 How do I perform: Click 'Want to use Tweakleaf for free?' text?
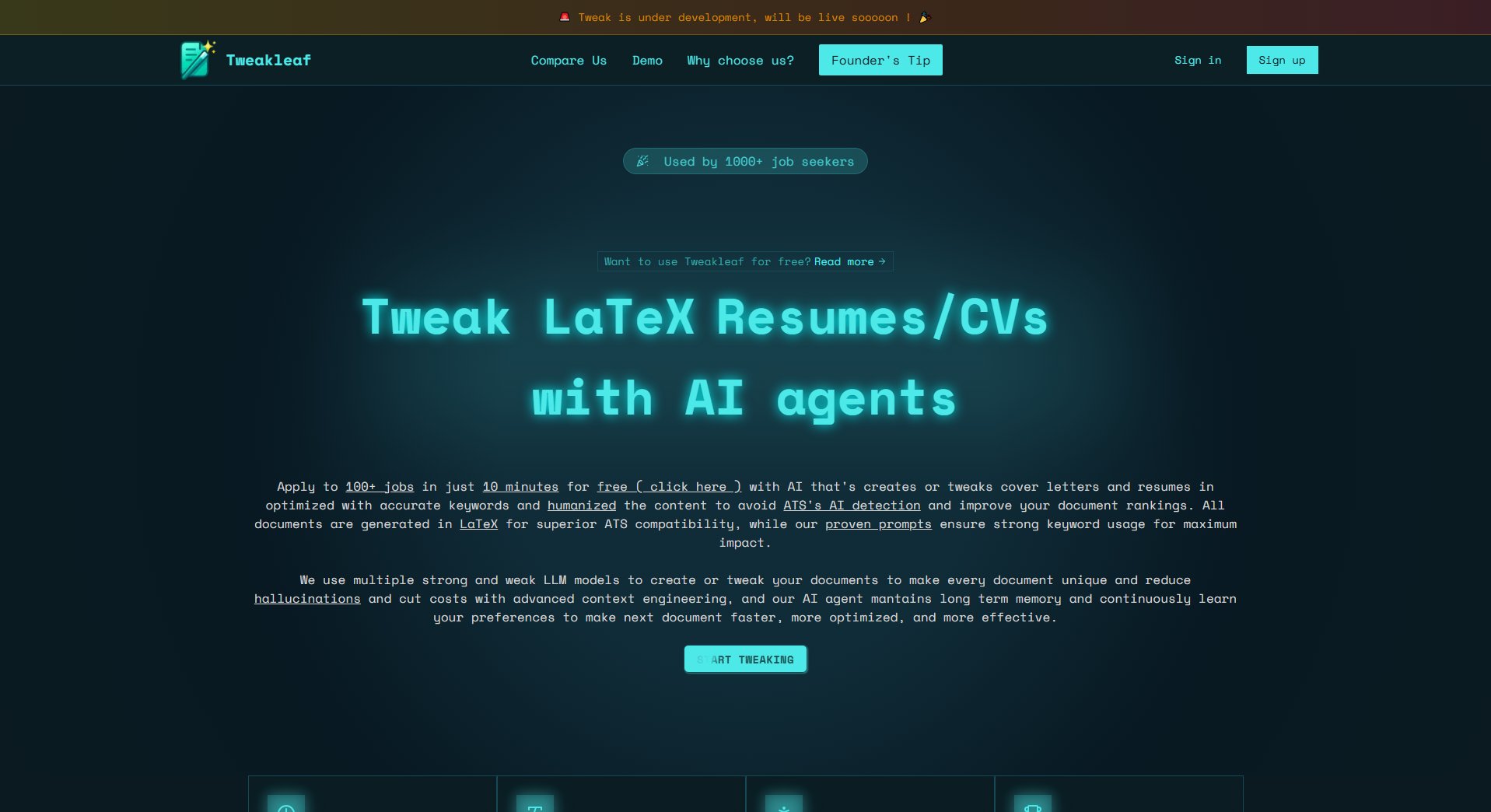click(x=708, y=261)
